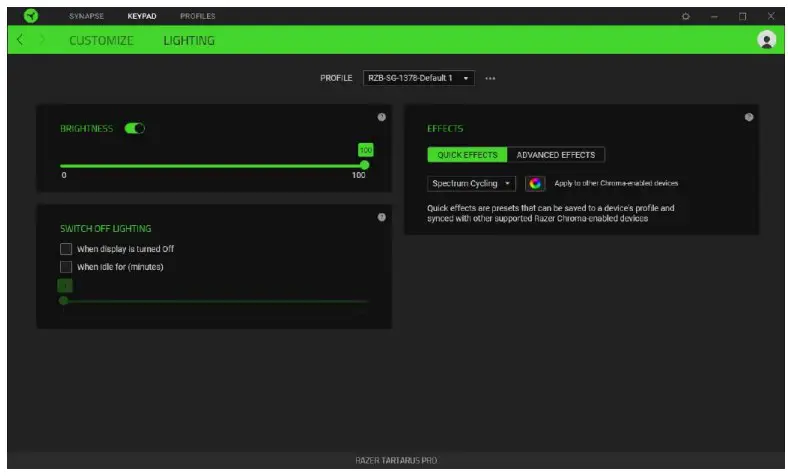The width and height of the screenshot is (788, 476).
Task: Switch to Advanced Effects
Action: 556,155
